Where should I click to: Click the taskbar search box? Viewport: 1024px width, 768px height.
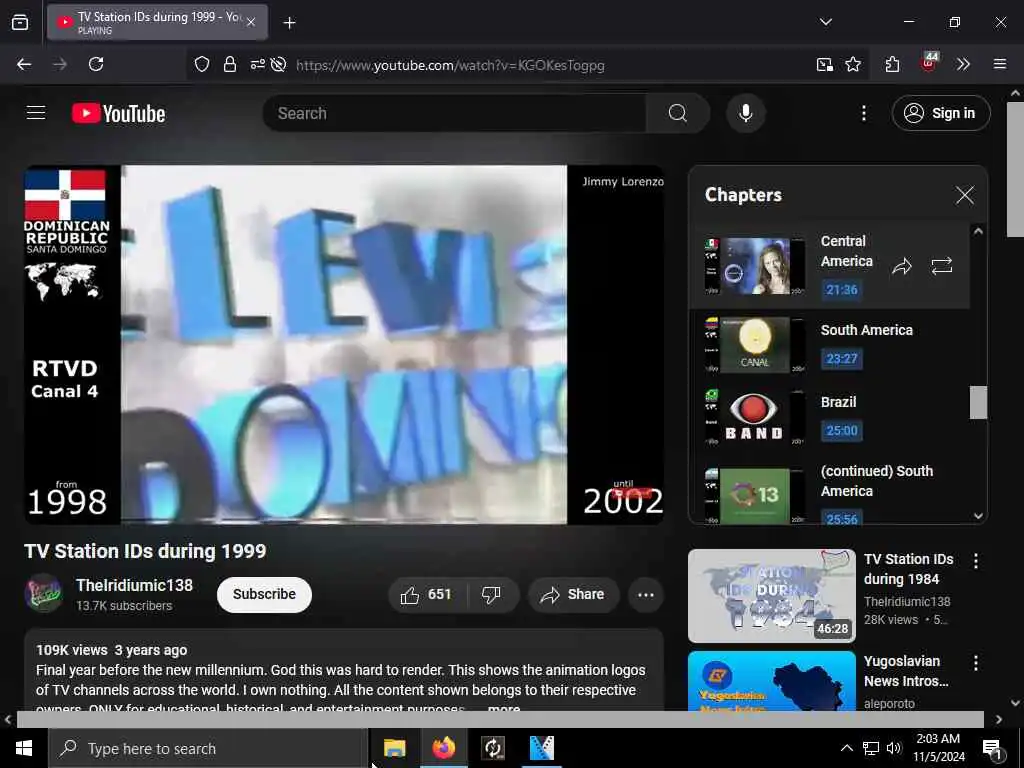click(x=208, y=748)
